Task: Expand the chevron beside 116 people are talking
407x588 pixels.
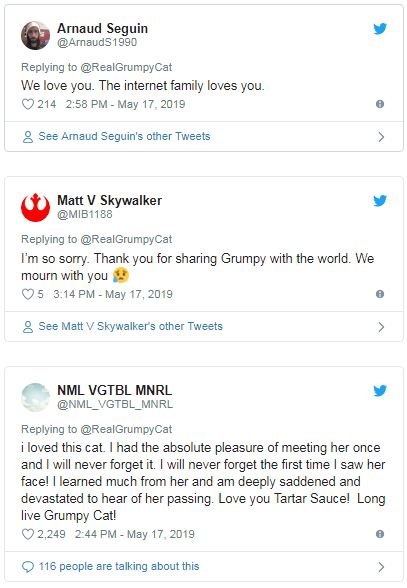Action: (x=381, y=567)
